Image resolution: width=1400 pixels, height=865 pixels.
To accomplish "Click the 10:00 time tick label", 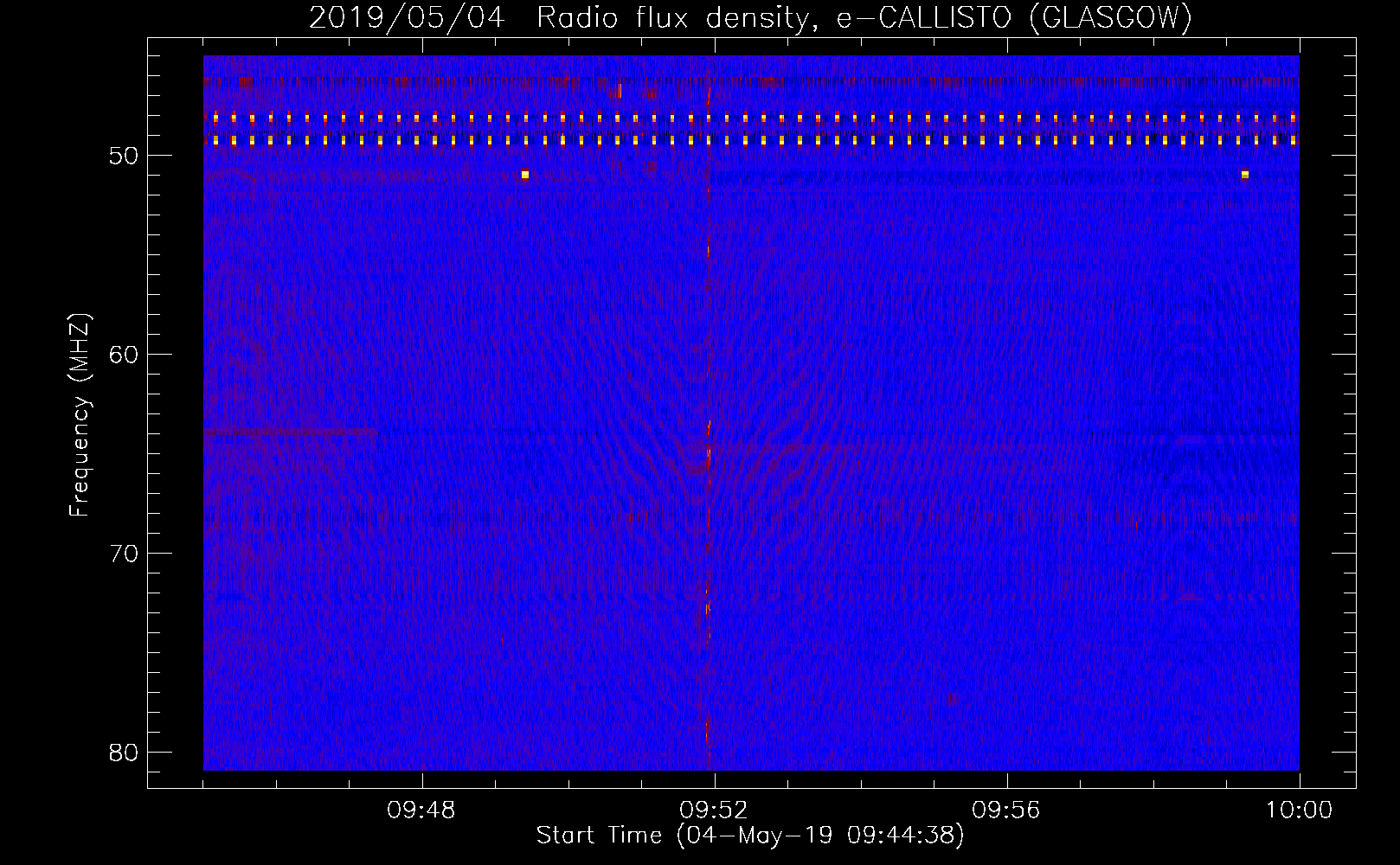I will tap(1299, 811).
